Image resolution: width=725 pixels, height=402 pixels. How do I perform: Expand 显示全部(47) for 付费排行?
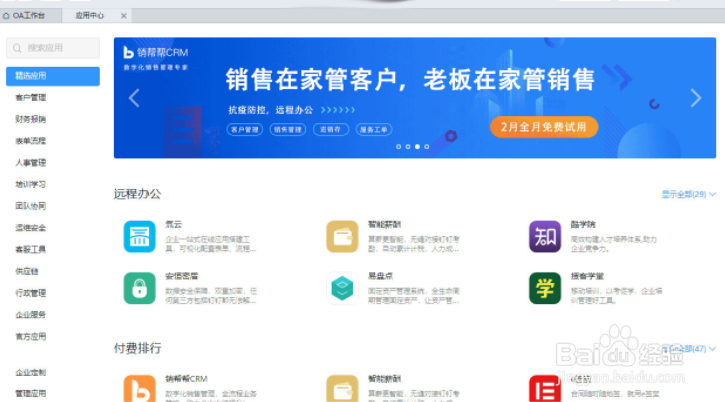pyautogui.click(x=688, y=348)
